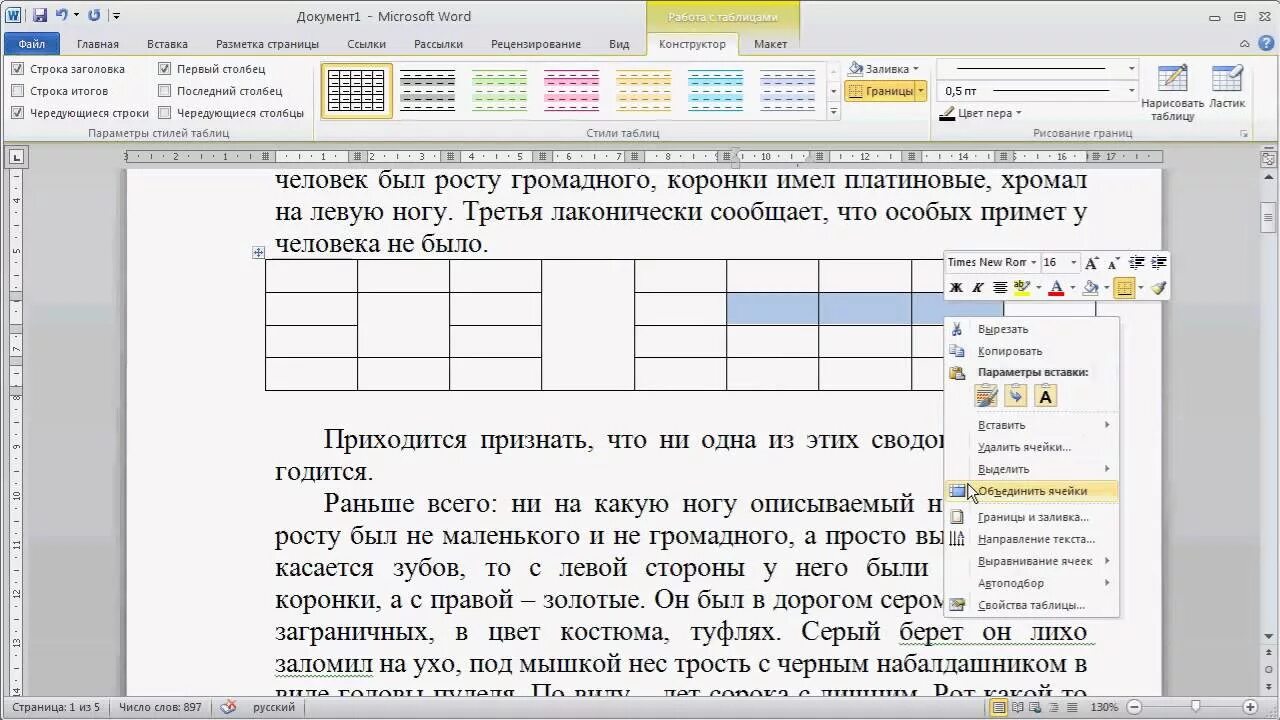1280x720 pixels.
Task: Enable Чередующиеся столбцы checkbox
Action: pyautogui.click(x=164, y=113)
